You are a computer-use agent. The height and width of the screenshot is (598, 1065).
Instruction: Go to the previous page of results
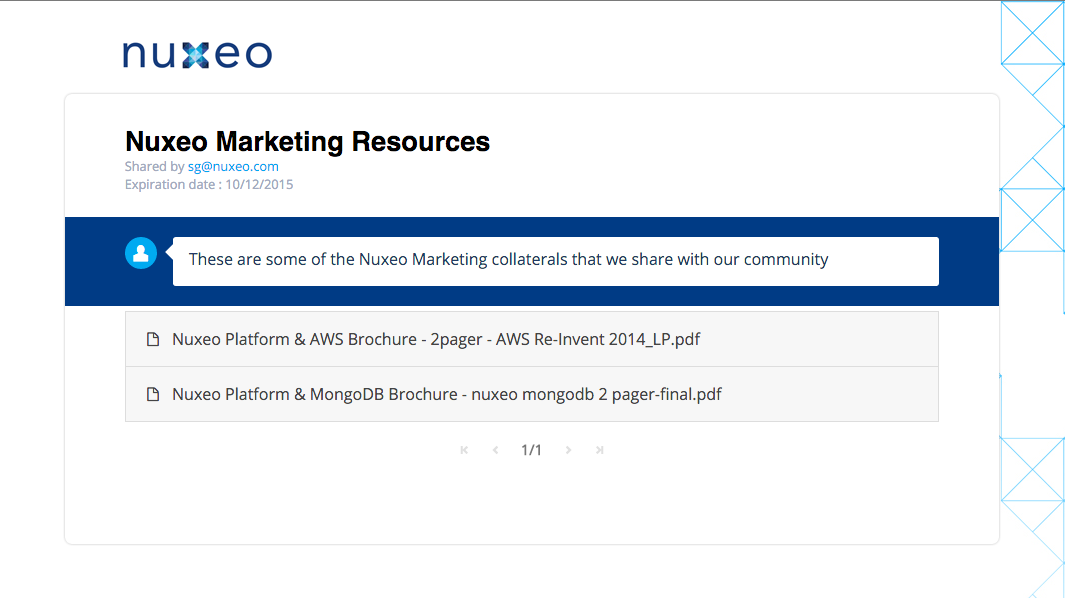click(x=496, y=450)
